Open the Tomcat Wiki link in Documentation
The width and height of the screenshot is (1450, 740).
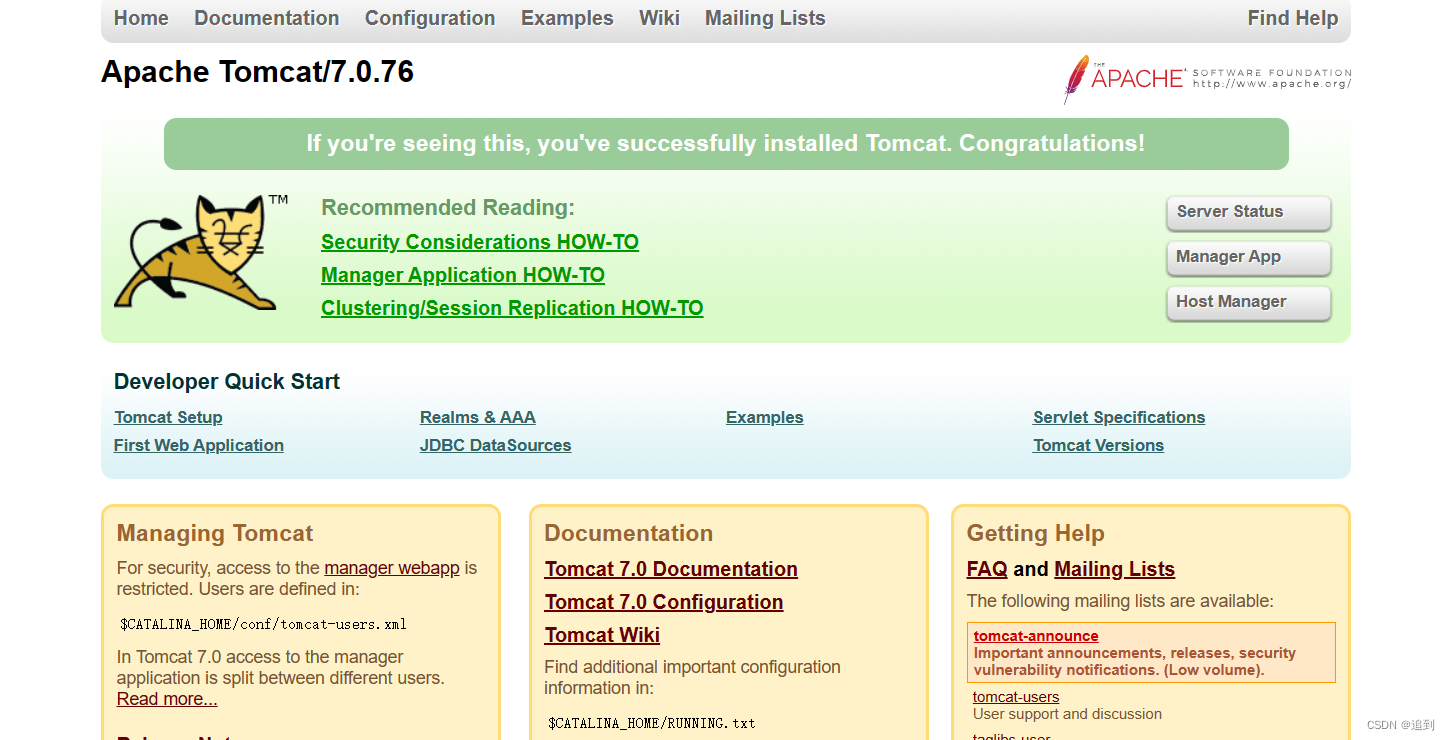(602, 635)
